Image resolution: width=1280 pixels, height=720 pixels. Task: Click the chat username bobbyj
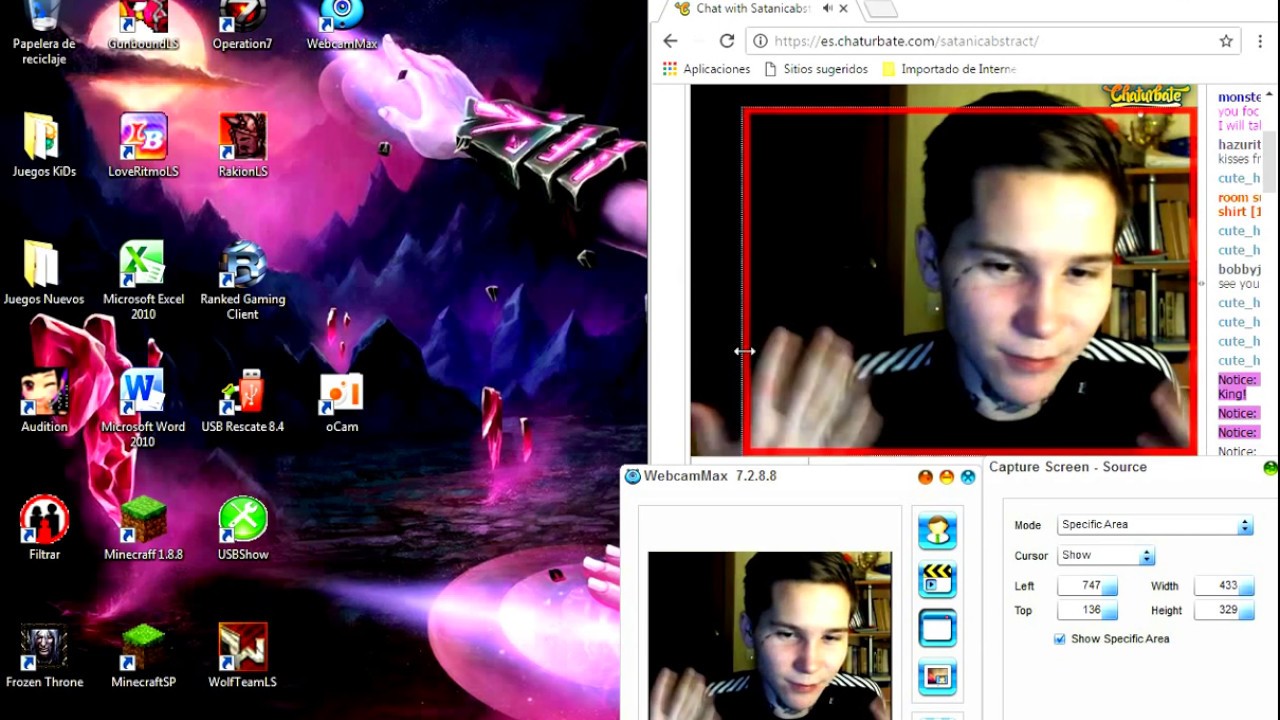1239,270
